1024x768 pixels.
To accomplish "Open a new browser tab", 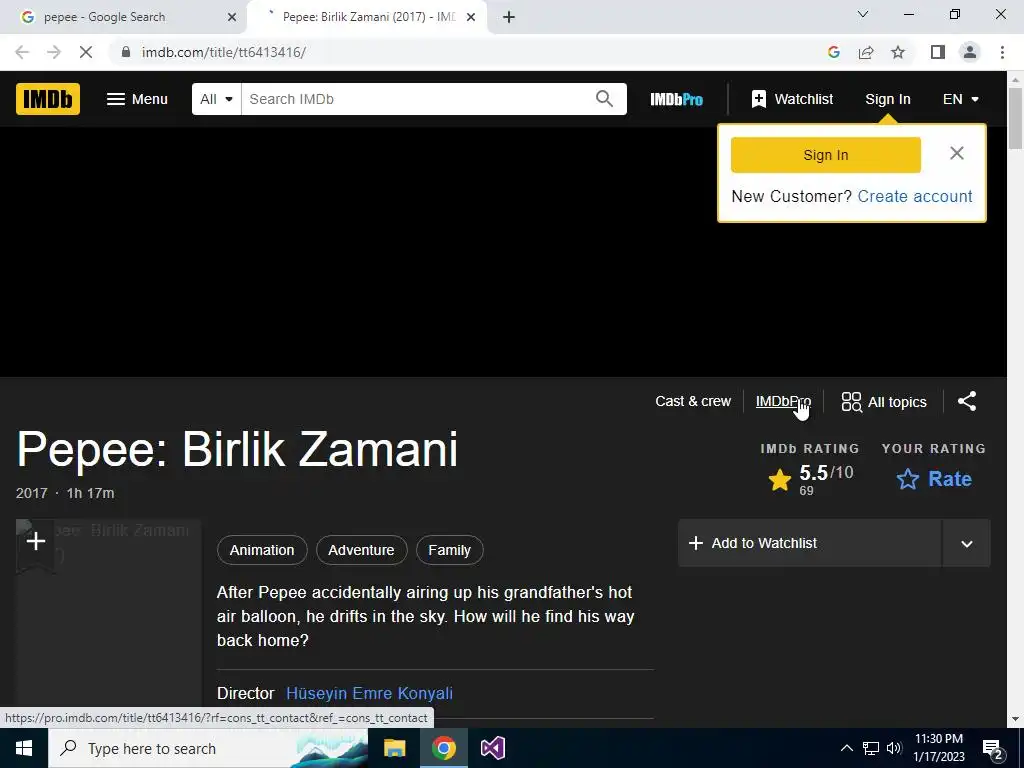I will [509, 17].
